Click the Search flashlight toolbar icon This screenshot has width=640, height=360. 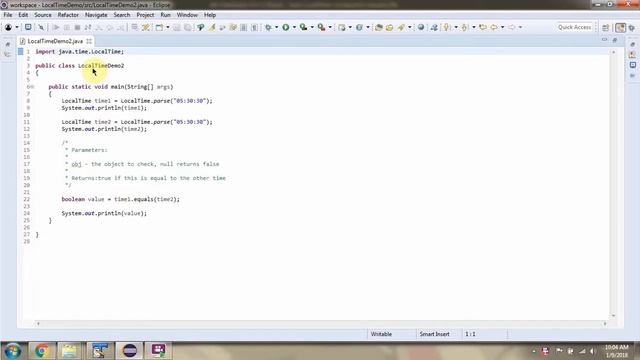[401, 27]
